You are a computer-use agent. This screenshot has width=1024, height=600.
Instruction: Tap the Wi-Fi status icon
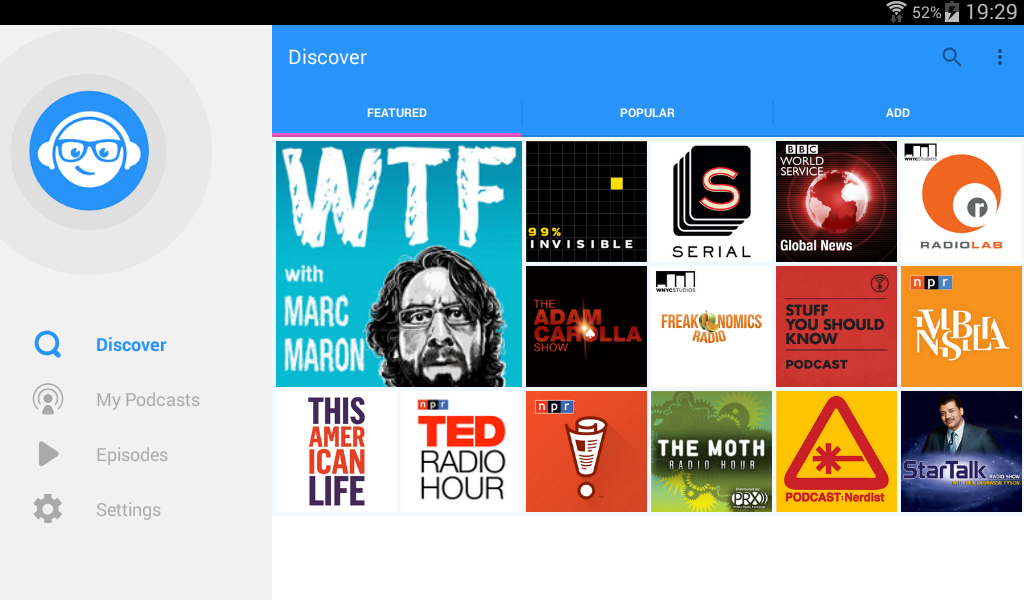896,12
